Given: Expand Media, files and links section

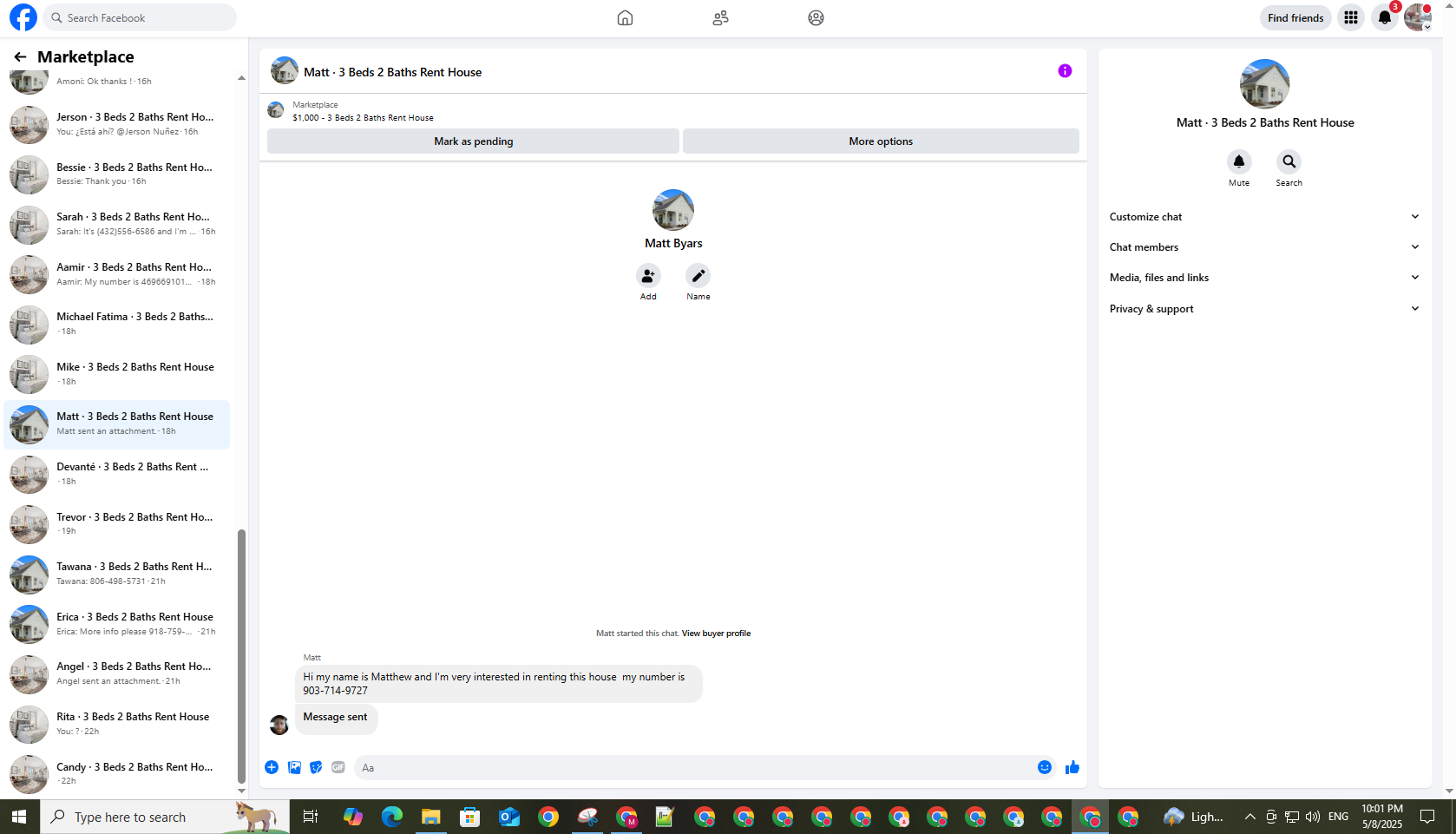Looking at the screenshot, I should pyautogui.click(x=1264, y=278).
